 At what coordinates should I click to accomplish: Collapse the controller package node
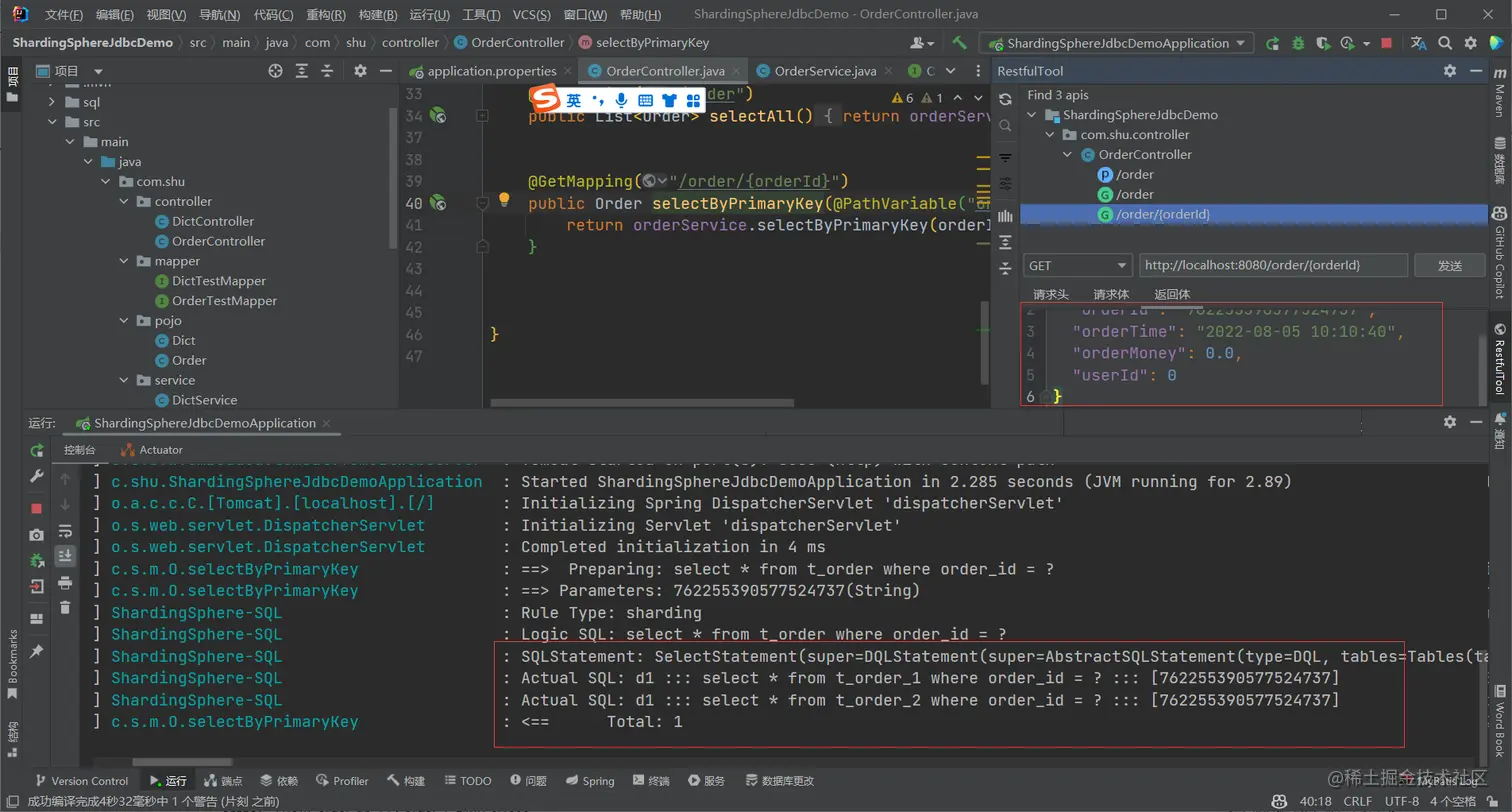pos(126,201)
